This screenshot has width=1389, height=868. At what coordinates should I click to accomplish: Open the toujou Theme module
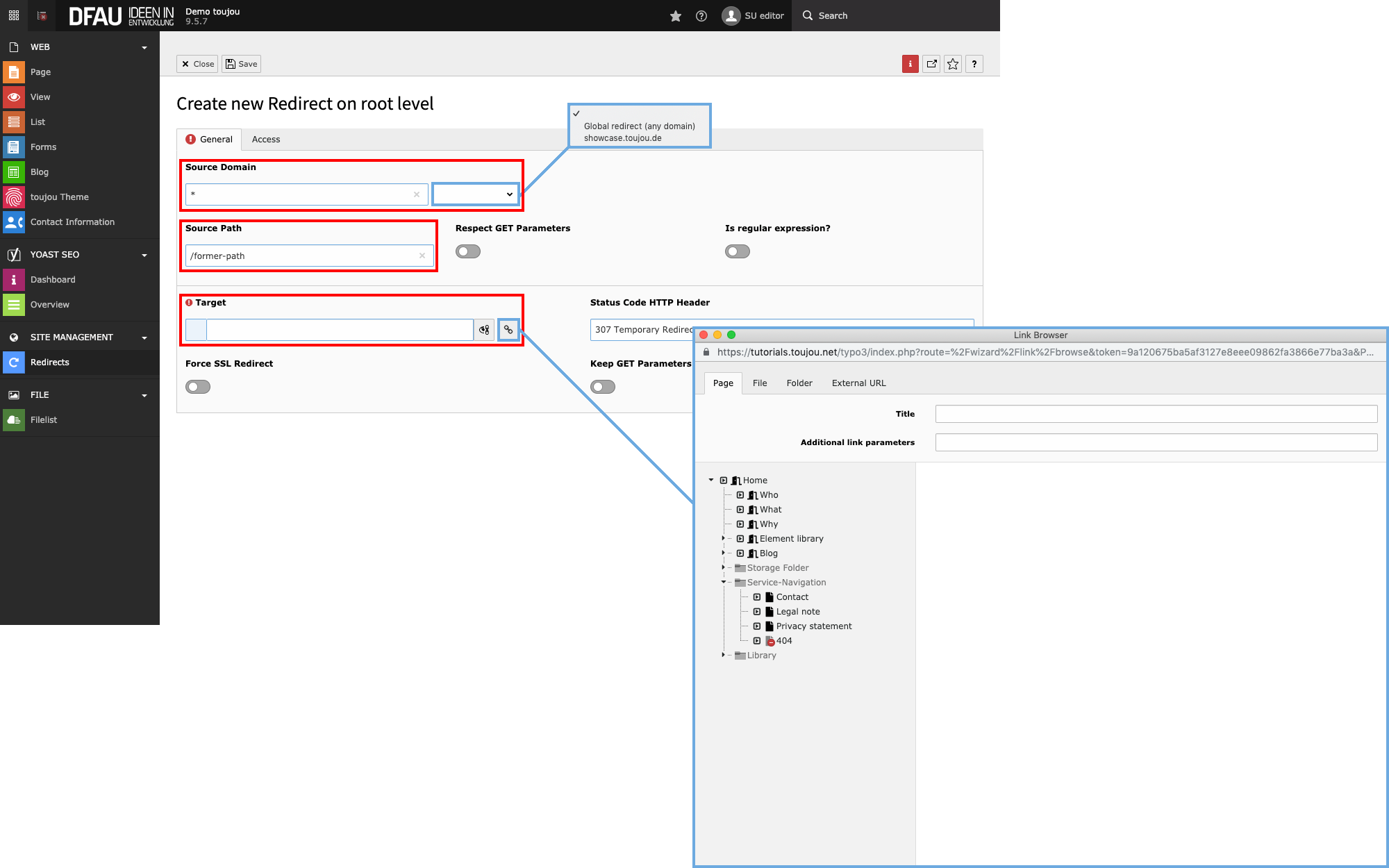click(60, 197)
